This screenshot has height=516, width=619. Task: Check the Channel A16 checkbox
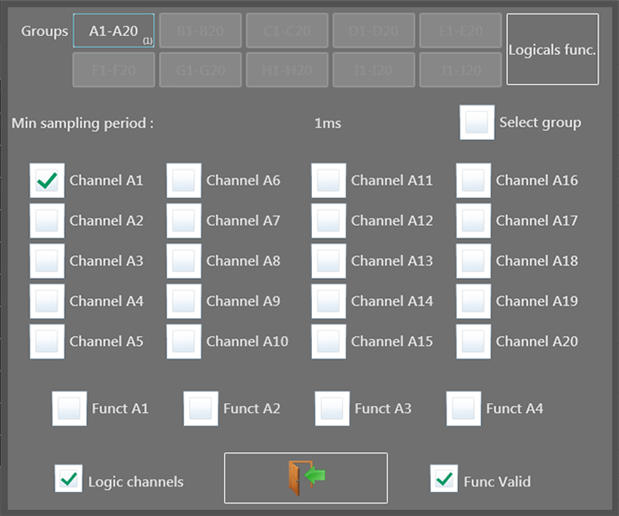coord(474,181)
